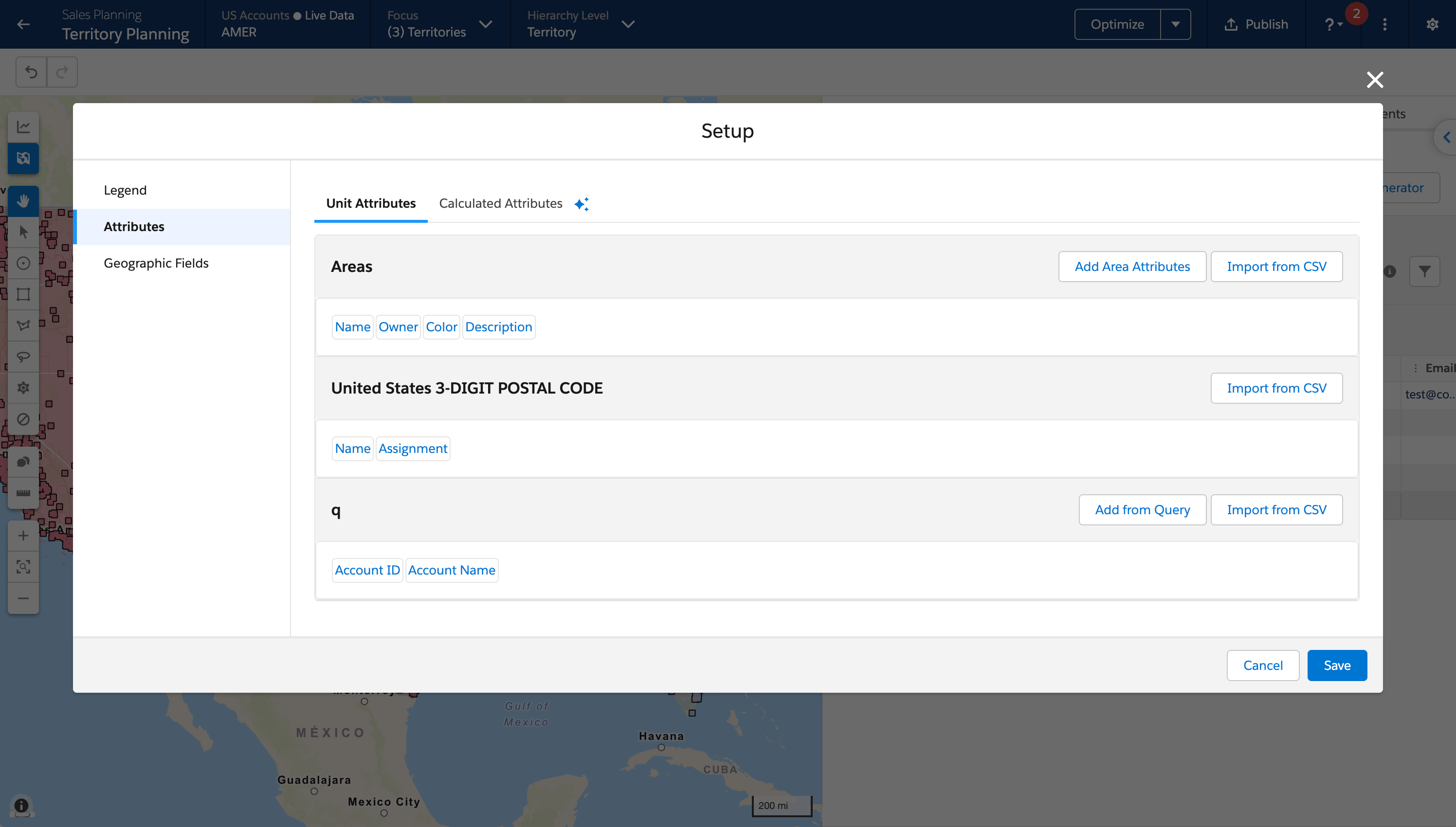Click the clear selection icon
Viewport: 1456px width, 827px height.
23,419
